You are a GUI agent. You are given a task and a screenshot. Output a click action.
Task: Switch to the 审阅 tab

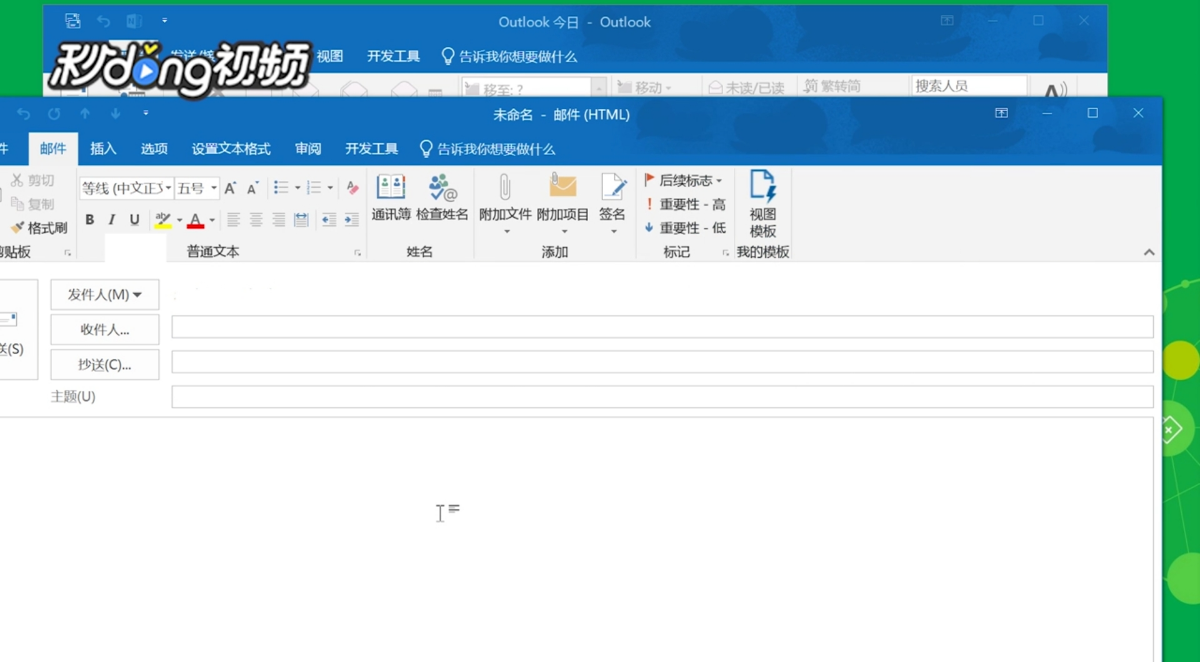[308, 149]
